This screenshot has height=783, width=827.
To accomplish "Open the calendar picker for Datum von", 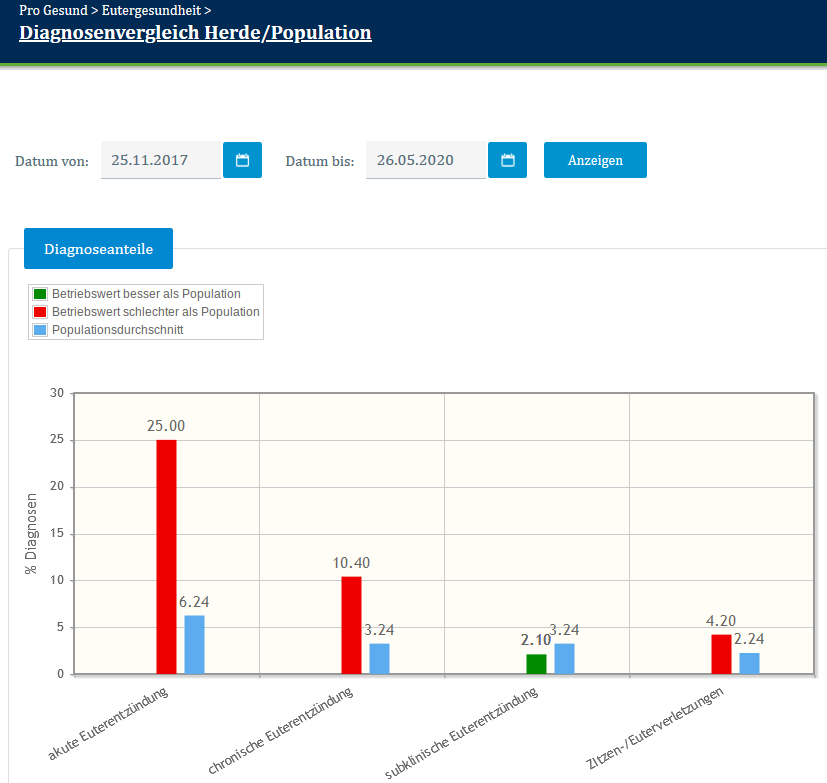I will coord(242,160).
